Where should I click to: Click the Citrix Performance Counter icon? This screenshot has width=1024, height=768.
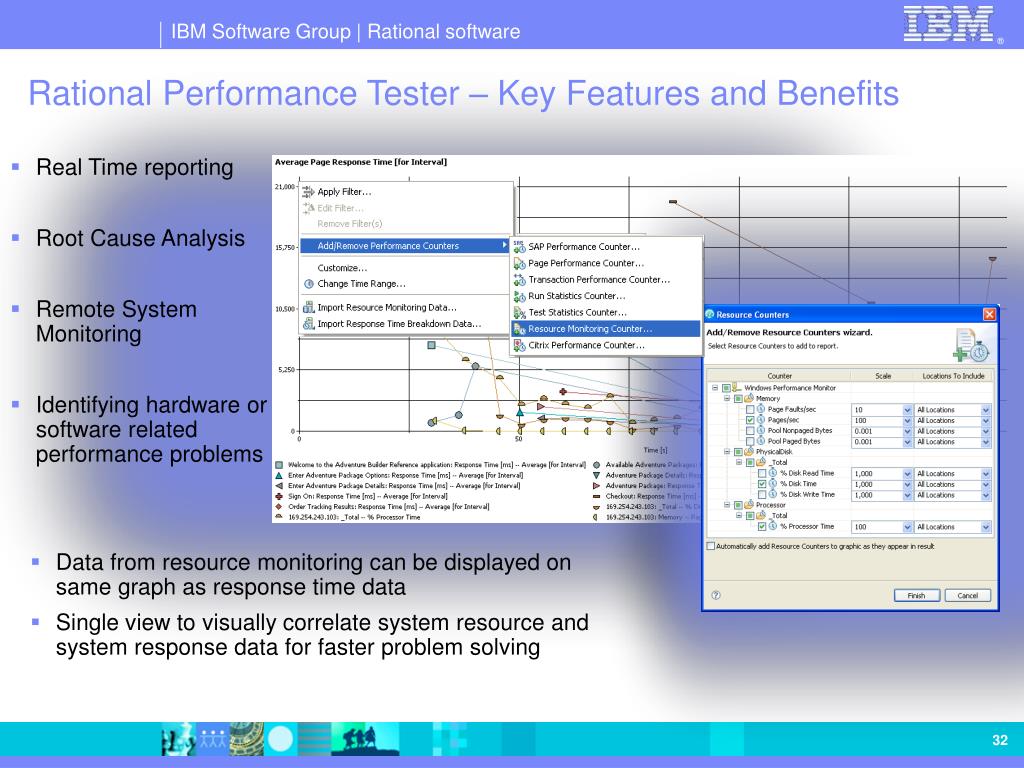coord(519,345)
